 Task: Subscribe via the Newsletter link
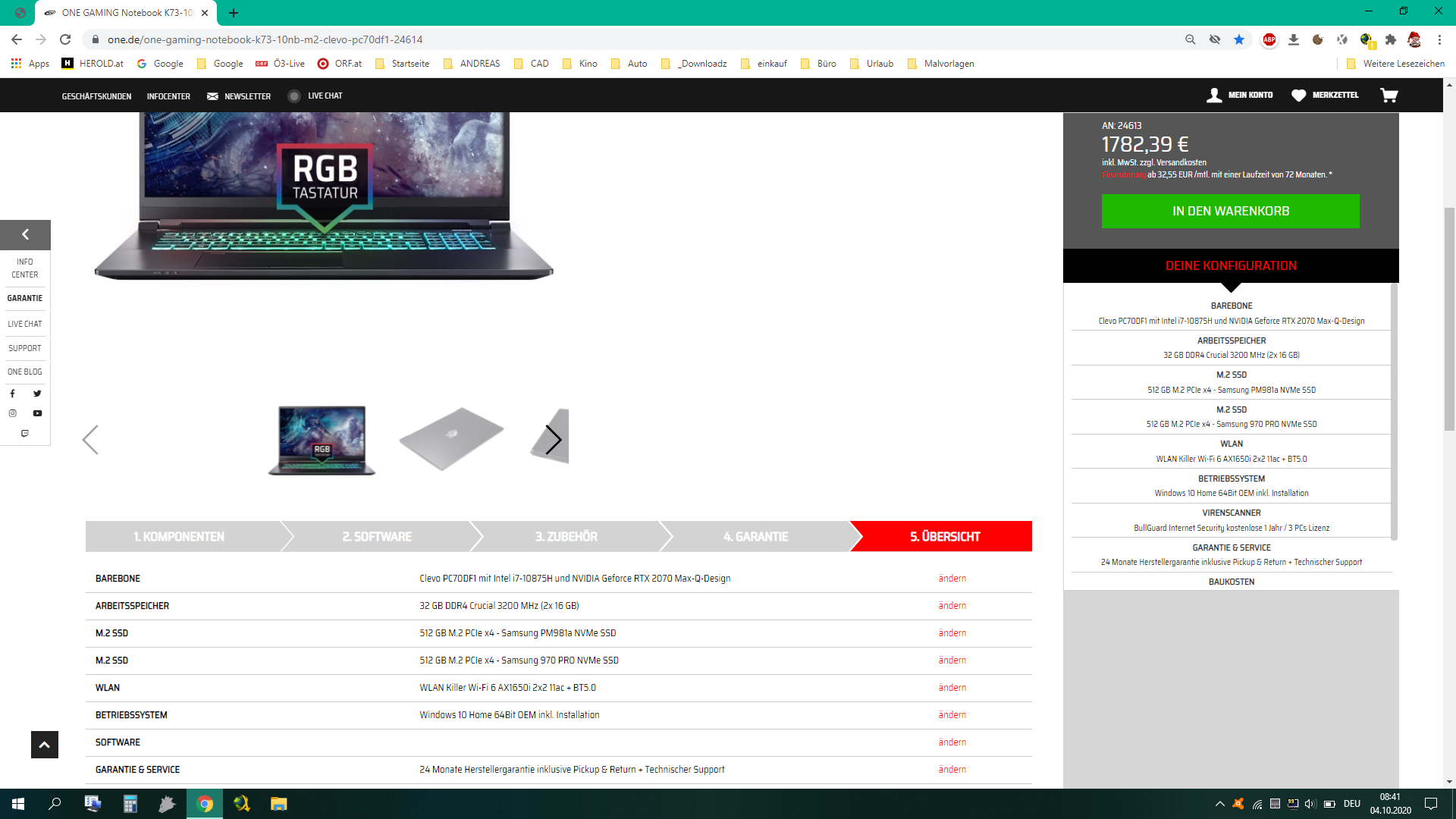239,96
